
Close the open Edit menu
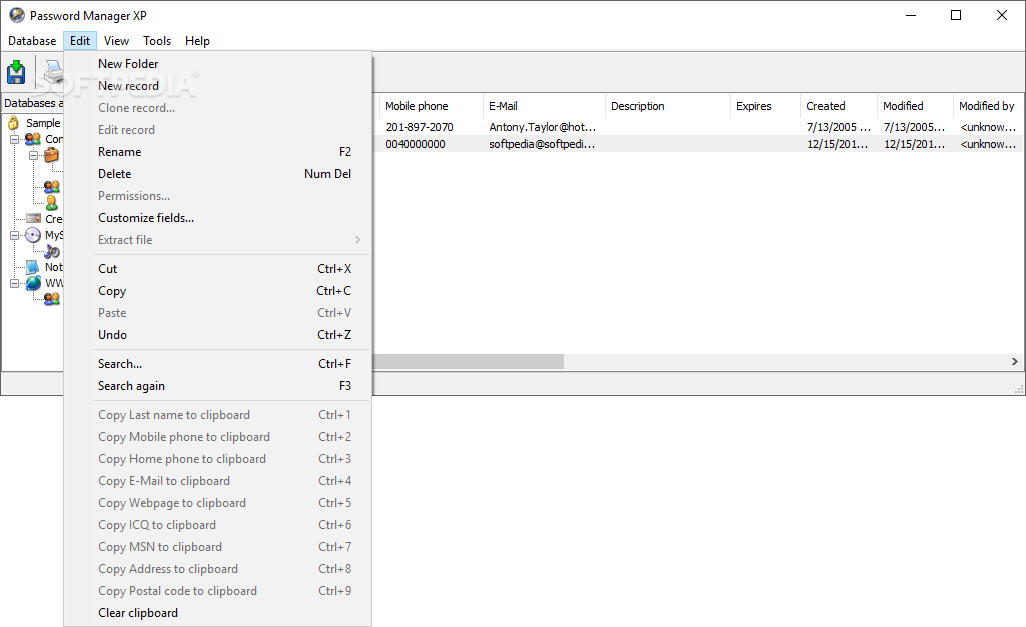[x=80, y=41]
